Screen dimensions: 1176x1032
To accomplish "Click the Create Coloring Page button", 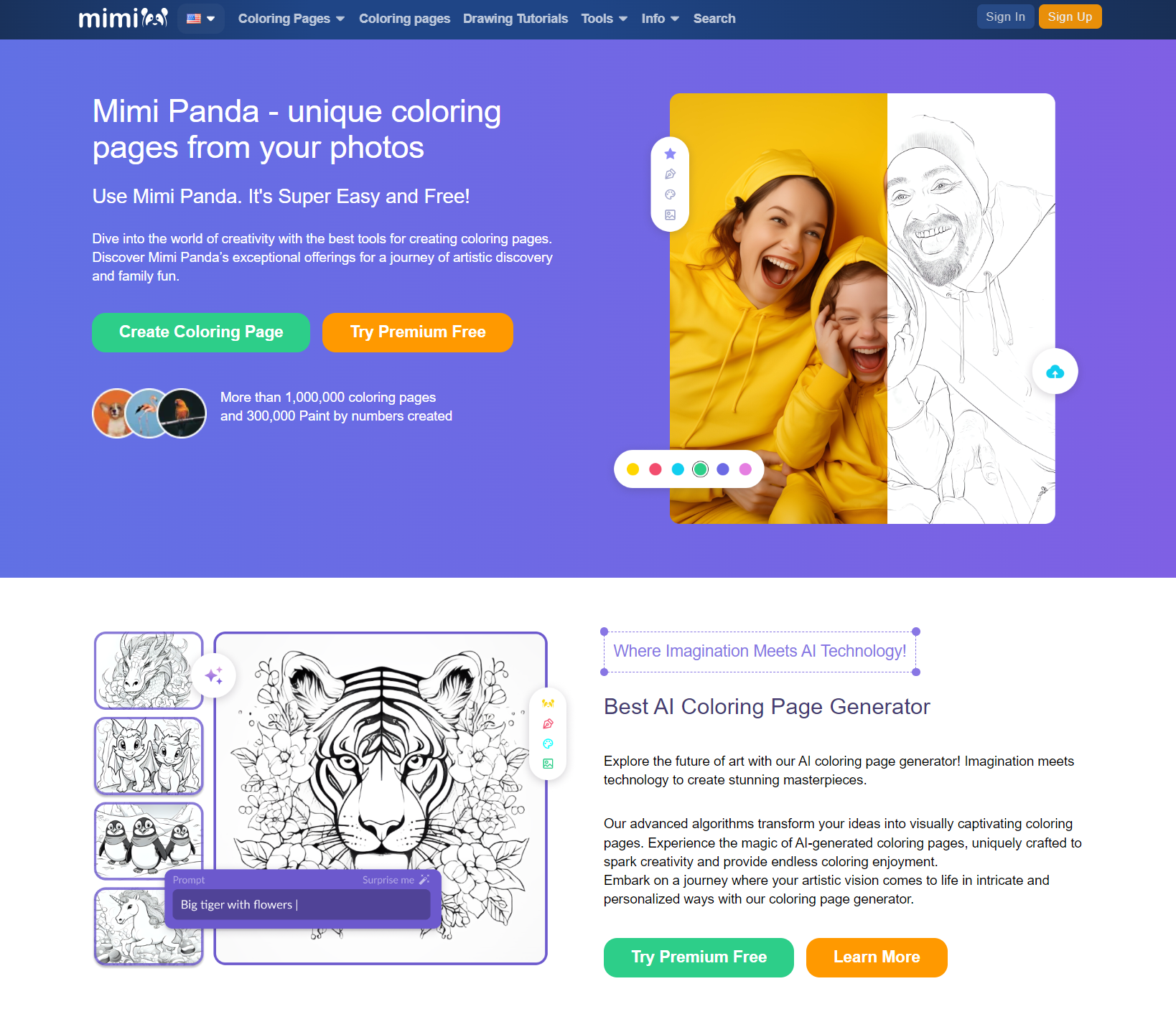I will [x=201, y=332].
